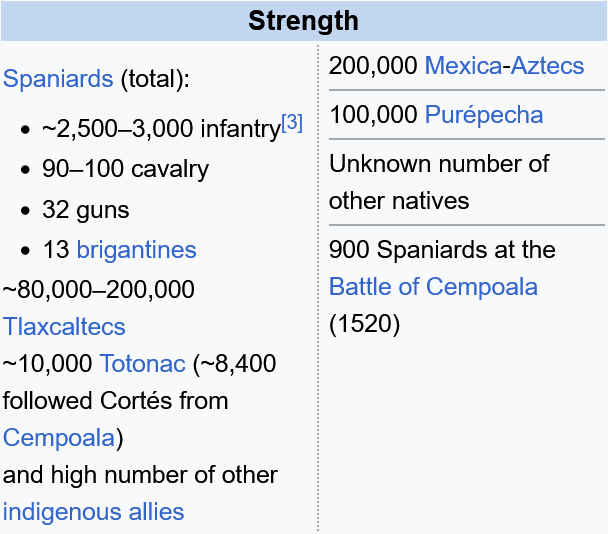Click the '~80,000–200,000' figure text
This screenshot has width=608, height=534.
click(98, 289)
